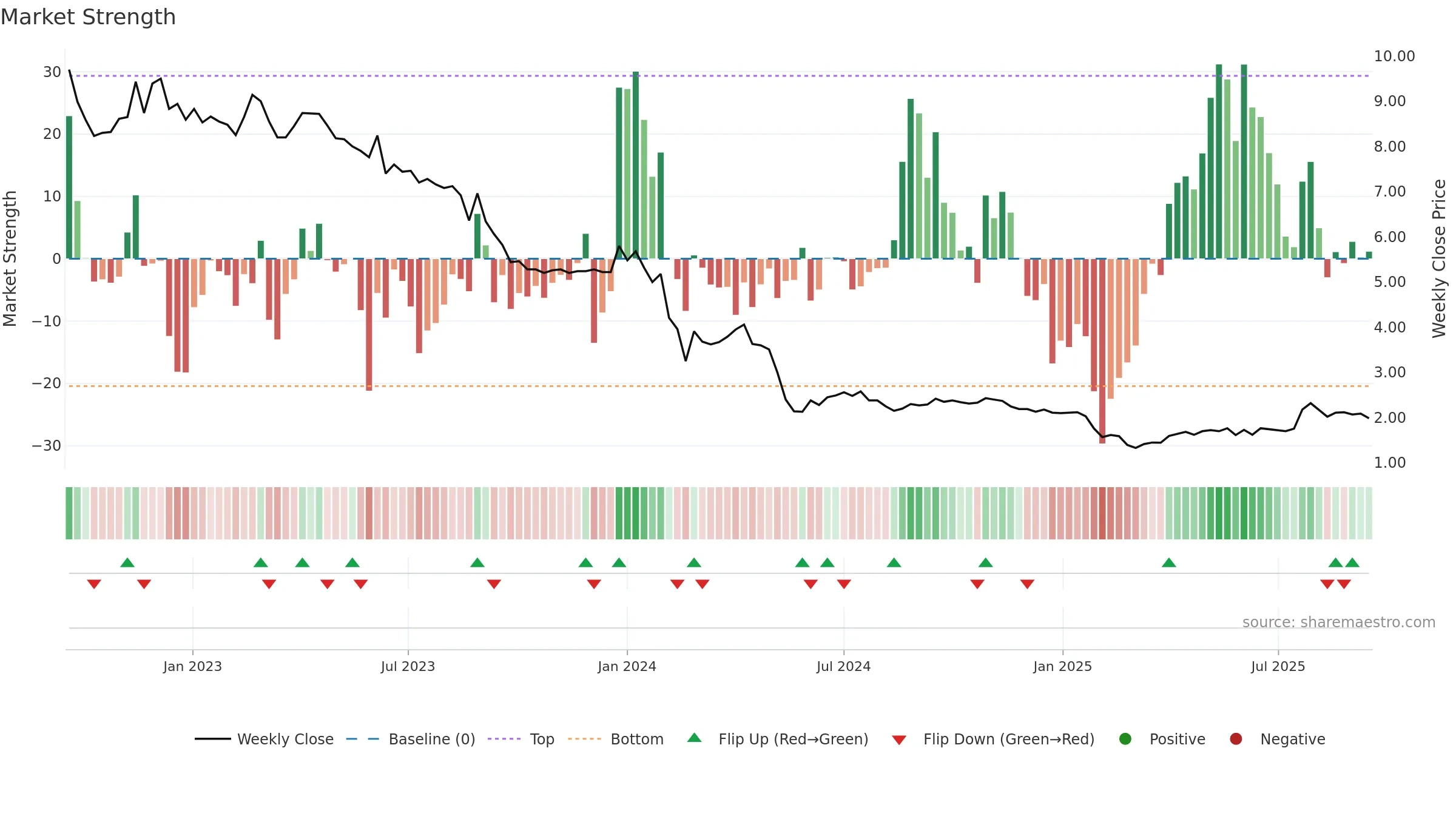Click the 30 tick on Market Strength axis
Image resolution: width=1456 pixels, height=819 pixels.
point(52,72)
